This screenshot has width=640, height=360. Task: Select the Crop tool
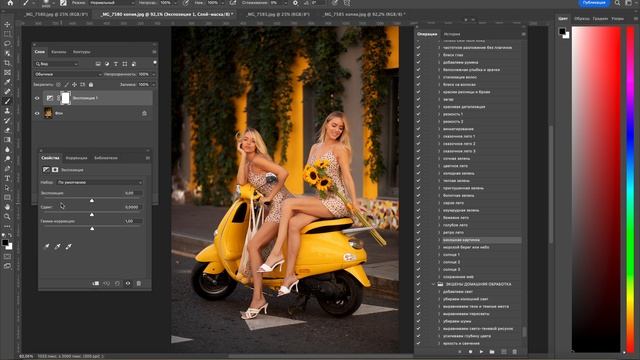(7, 63)
